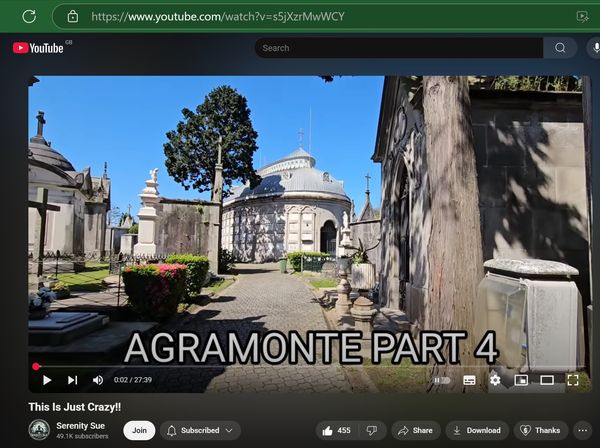Switch to theater mode
600x448 pixels.
tap(547, 380)
